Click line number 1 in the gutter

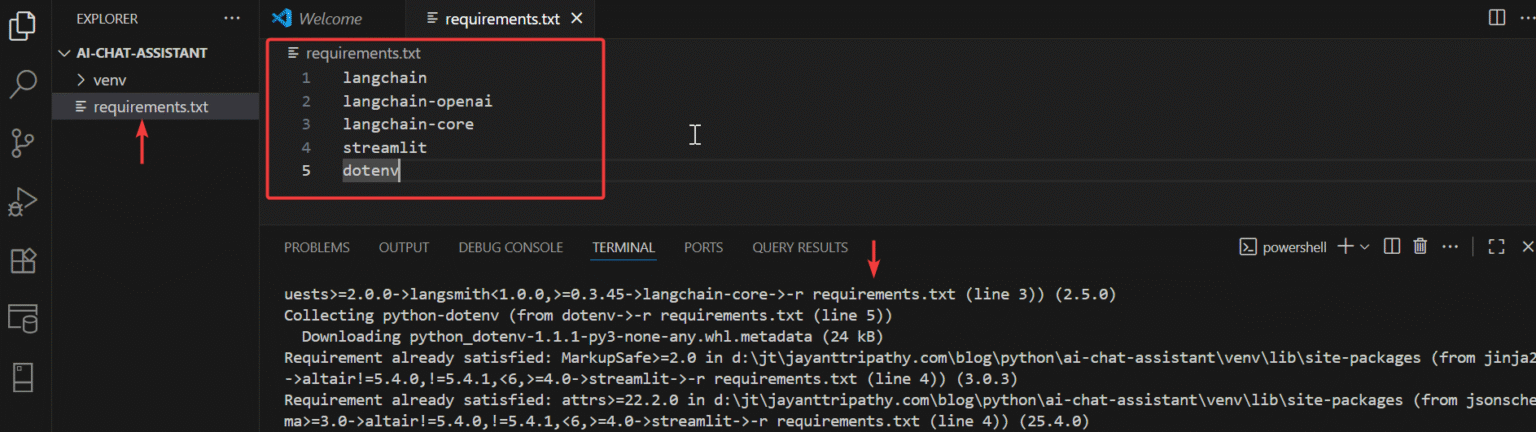[306, 77]
